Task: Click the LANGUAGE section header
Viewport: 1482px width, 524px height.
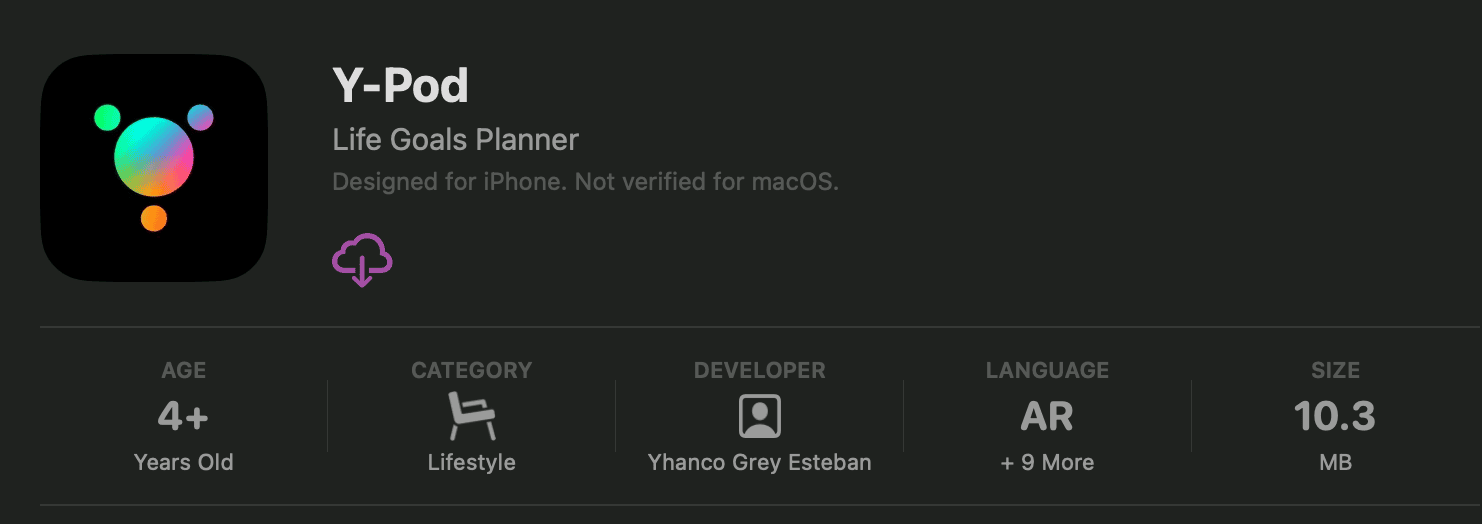Action: tap(1047, 370)
